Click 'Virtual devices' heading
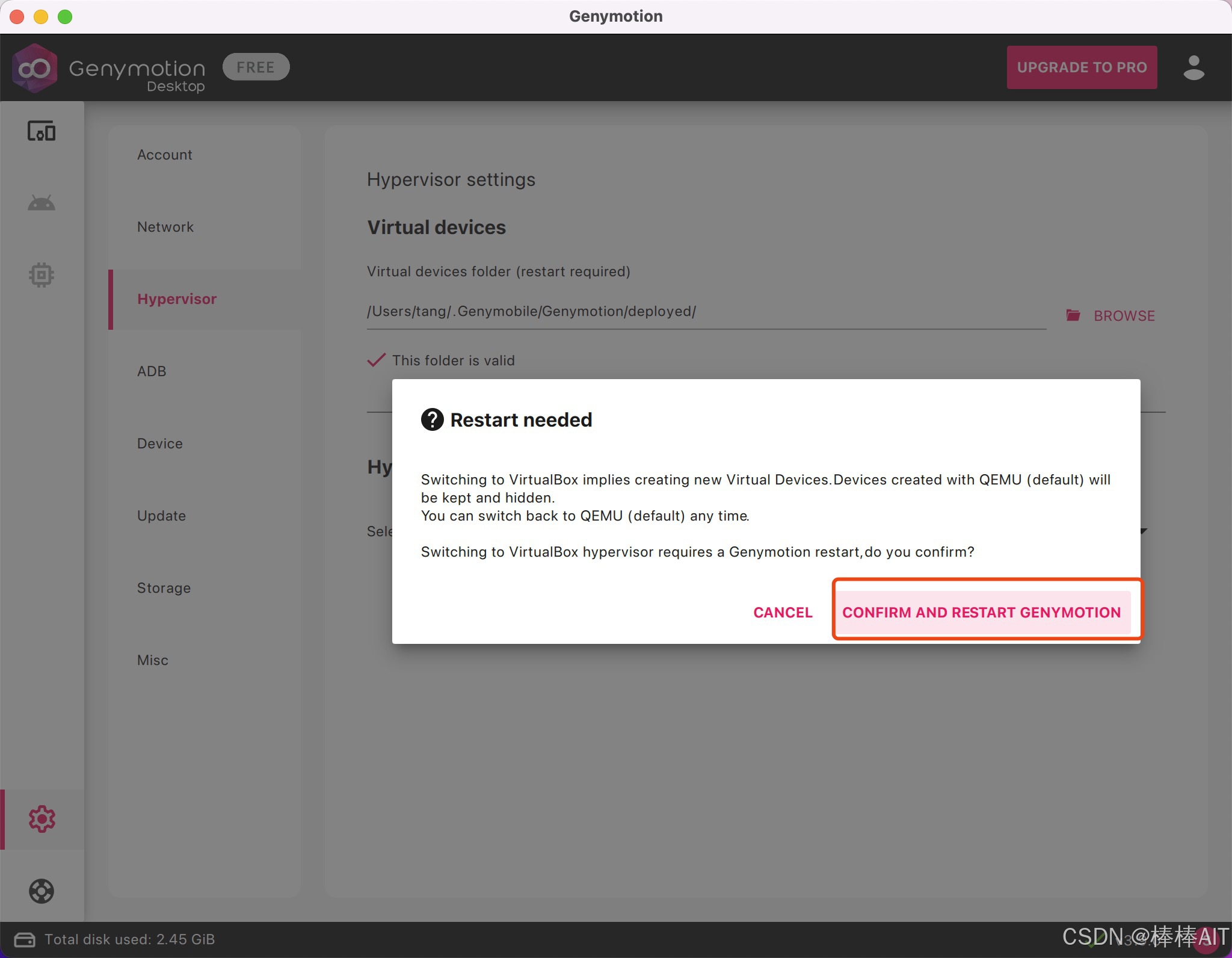 (x=437, y=227)
